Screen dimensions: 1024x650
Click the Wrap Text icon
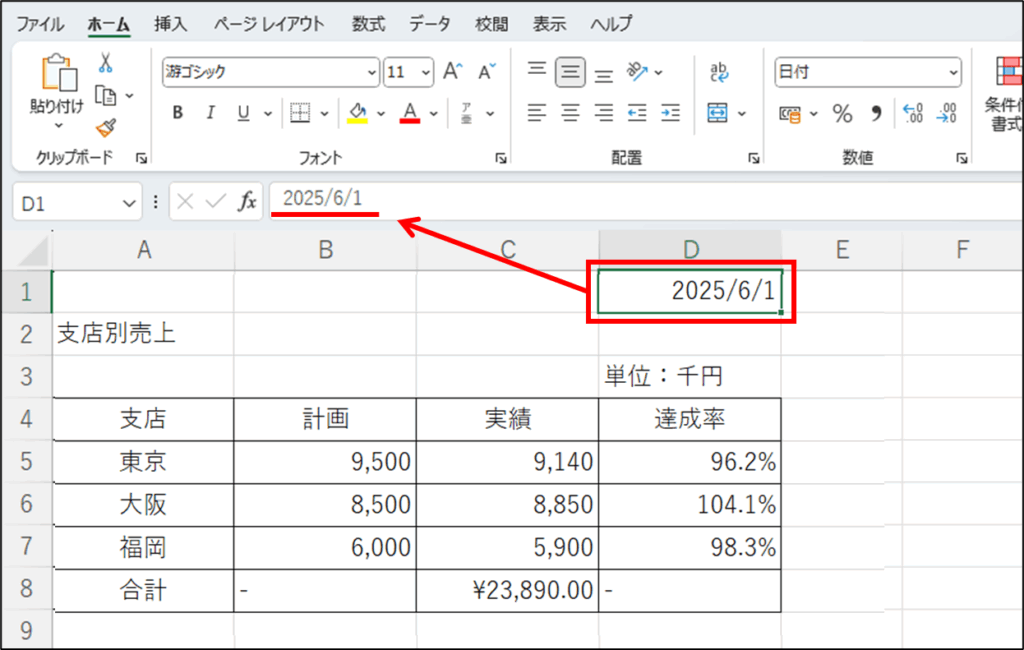pos(719,72)
